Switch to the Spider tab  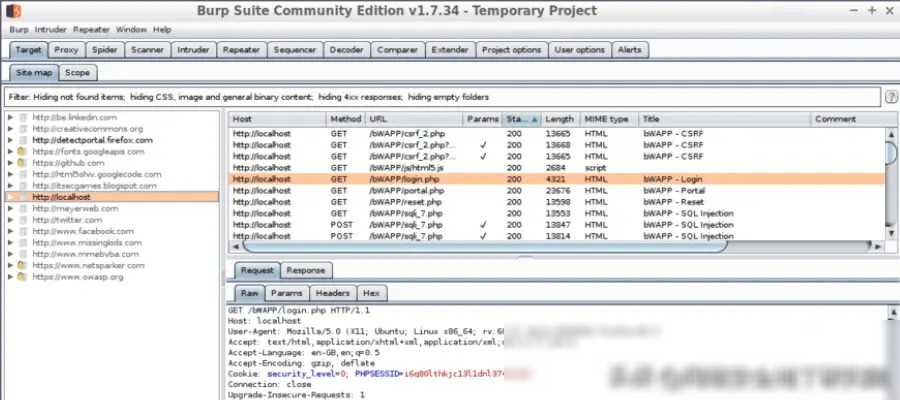[x=104, y=50]
